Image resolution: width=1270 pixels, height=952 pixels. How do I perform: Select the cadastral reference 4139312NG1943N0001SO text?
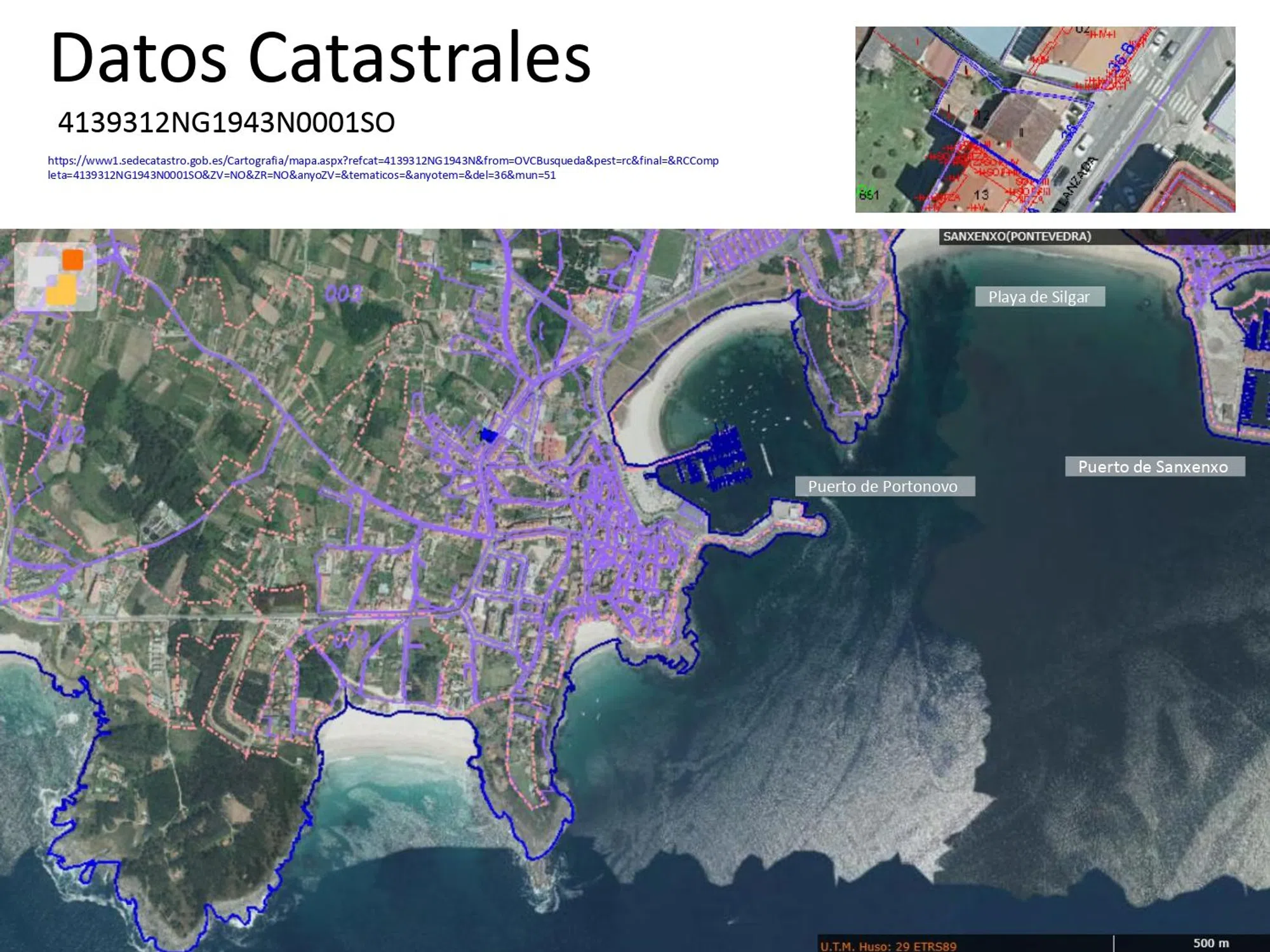[227, 122]
